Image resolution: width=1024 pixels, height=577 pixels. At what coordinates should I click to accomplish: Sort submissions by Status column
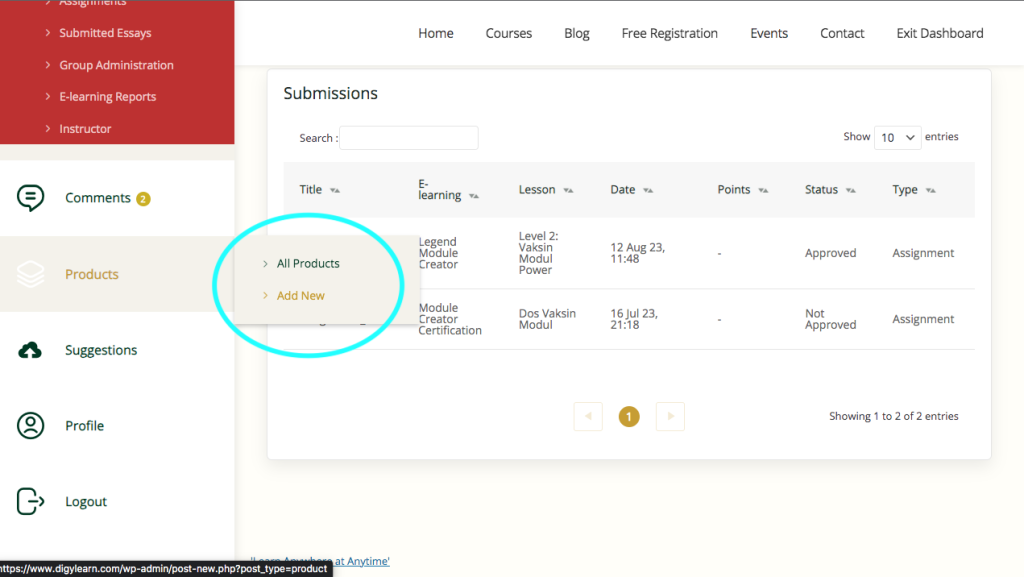point(850,190)
